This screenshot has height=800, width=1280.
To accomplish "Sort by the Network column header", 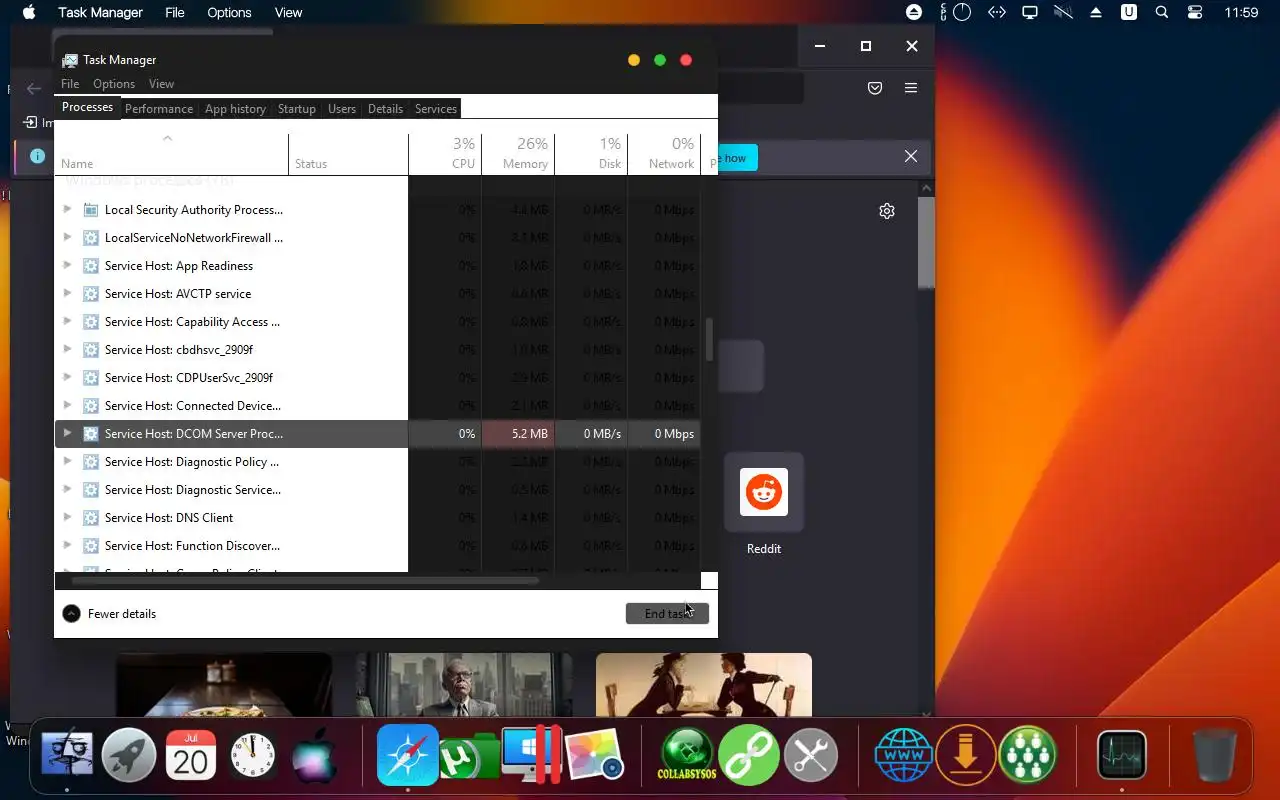I will pos(664,155).
